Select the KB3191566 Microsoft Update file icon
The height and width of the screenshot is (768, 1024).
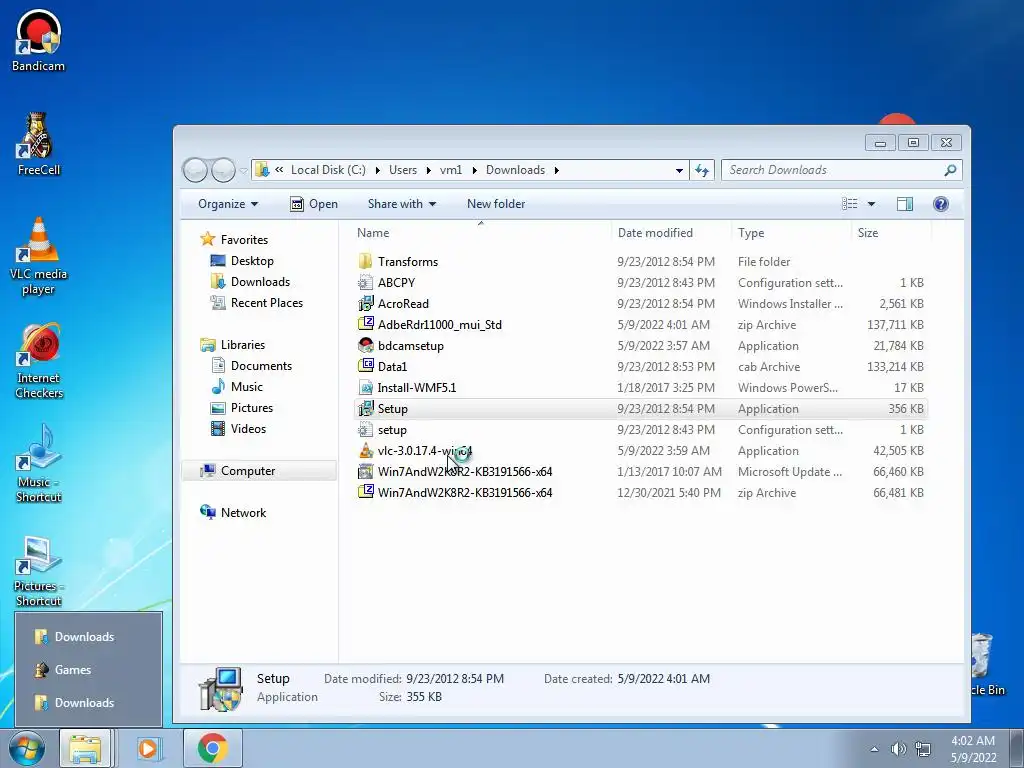pyautogui.click(x=366, y=472)
